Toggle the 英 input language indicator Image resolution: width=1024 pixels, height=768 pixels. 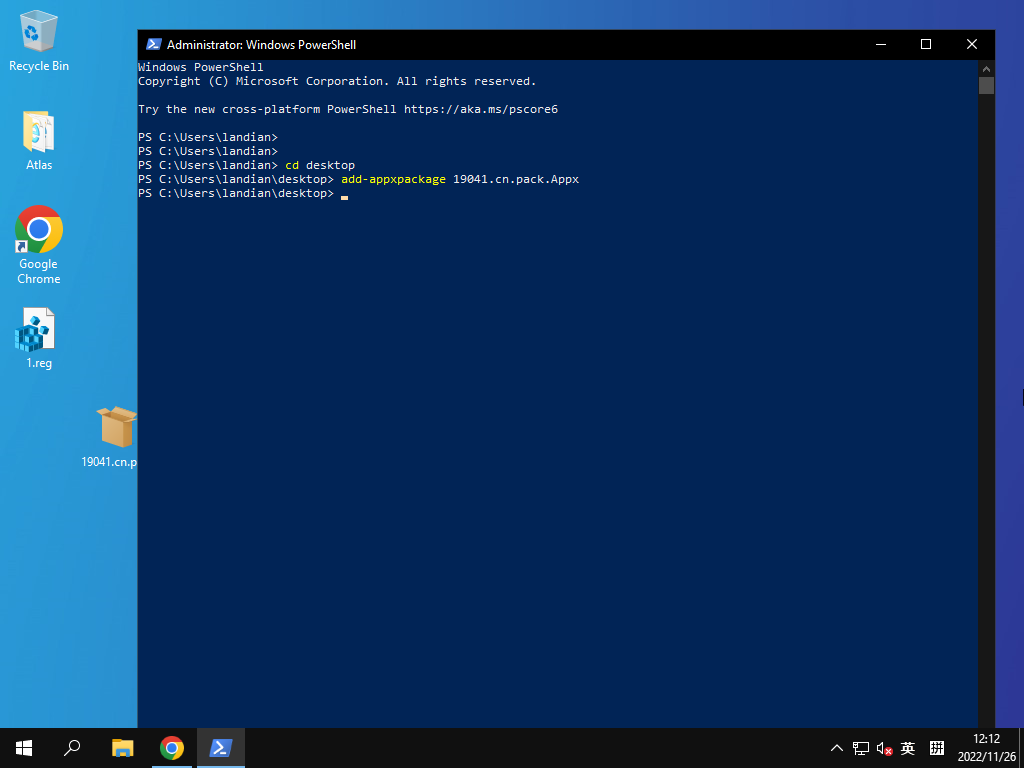(908, 748)
